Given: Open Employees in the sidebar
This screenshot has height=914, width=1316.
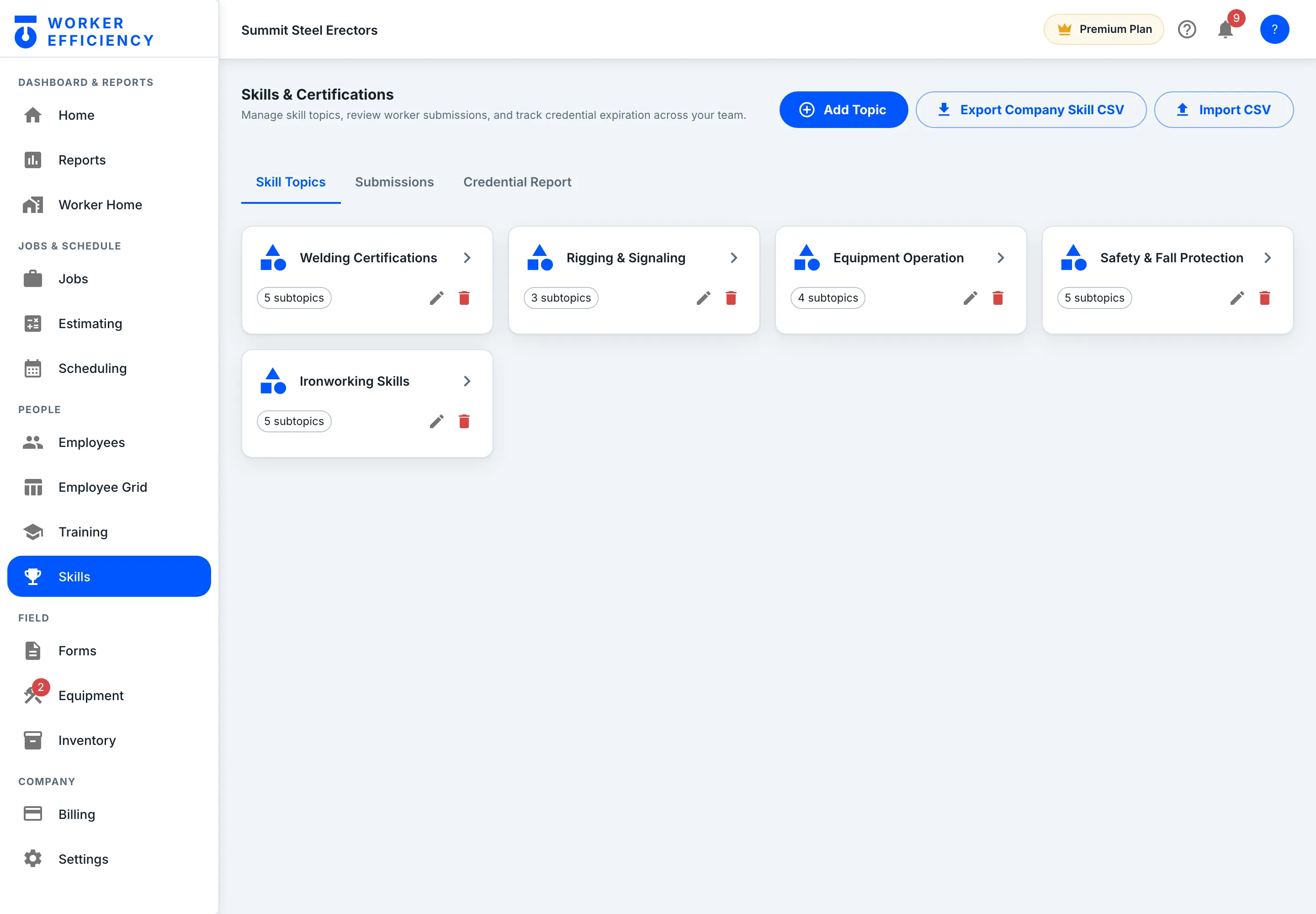Looking at the screenshot, I should (109, 442).
